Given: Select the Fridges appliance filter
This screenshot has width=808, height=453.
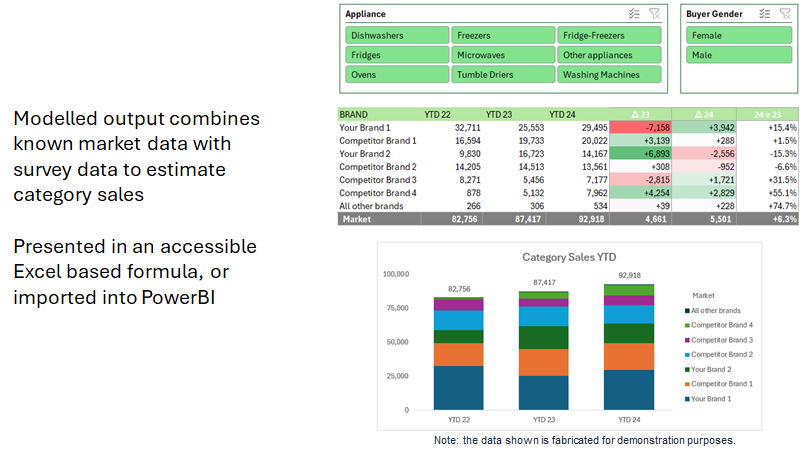Looking at the screenshot, I should (x=397, y=55).
